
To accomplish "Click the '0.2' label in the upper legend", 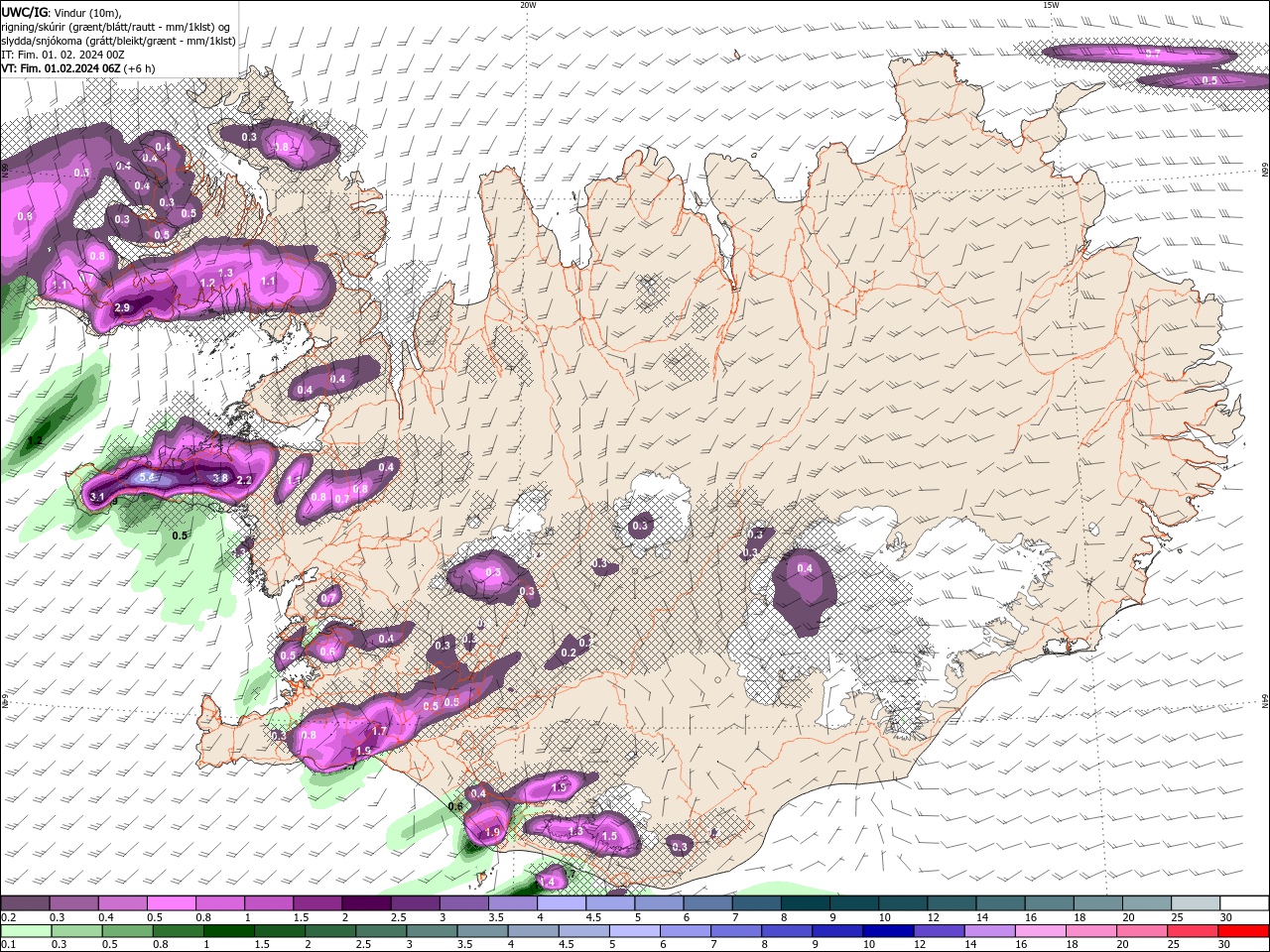I will 9,917.
